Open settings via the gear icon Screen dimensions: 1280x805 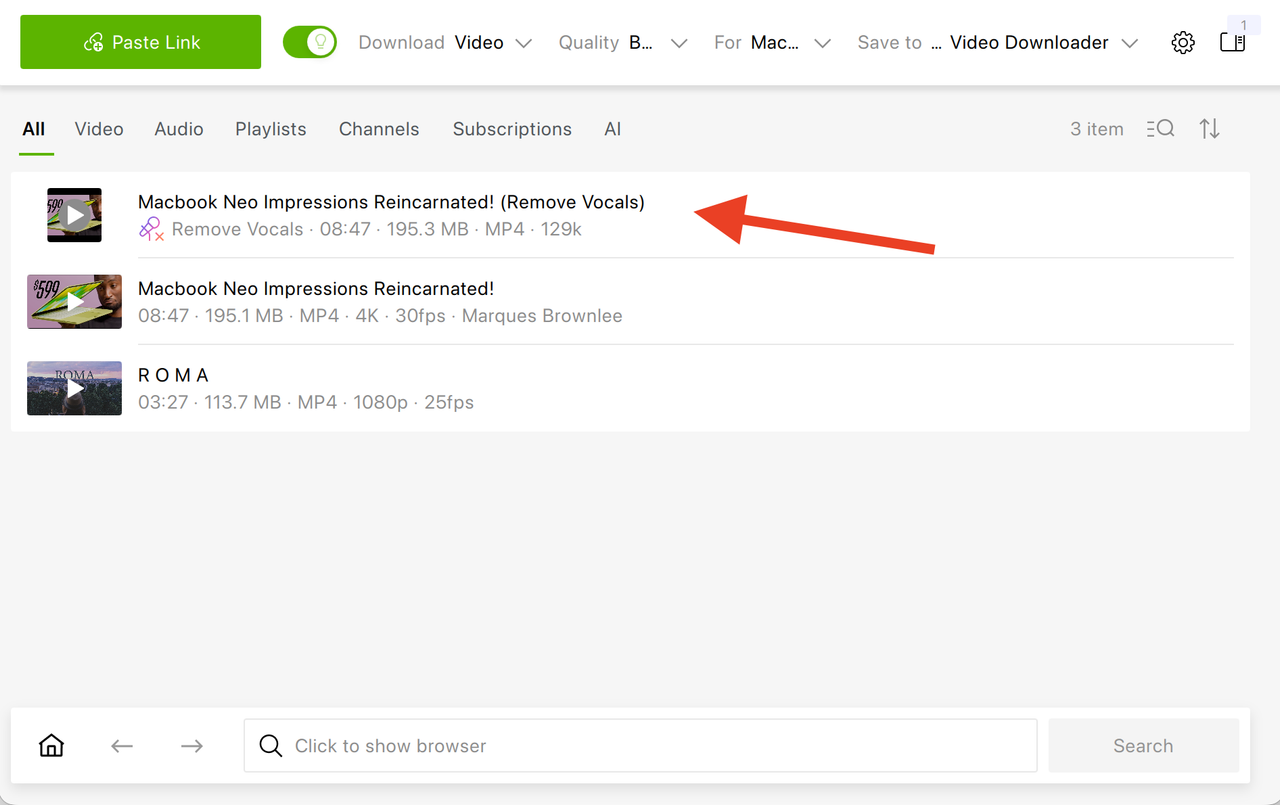click(1183, 43)
